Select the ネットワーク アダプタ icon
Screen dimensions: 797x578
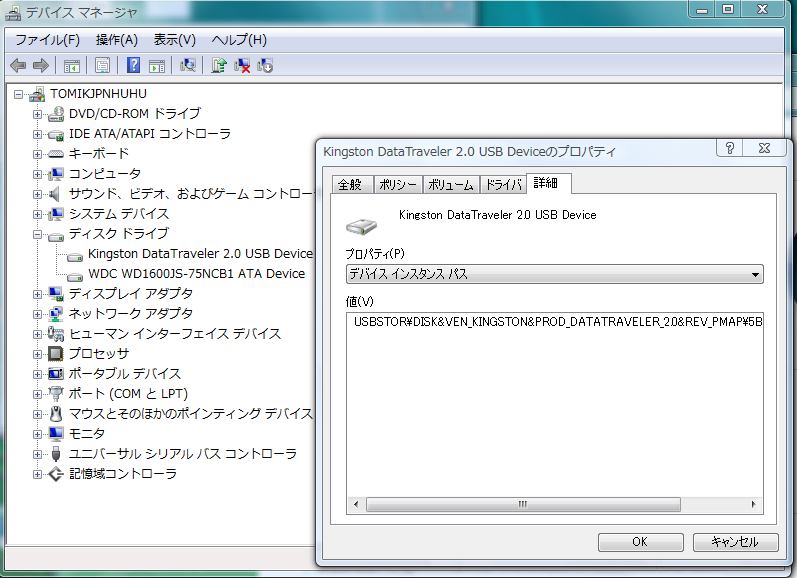[56, 314]
